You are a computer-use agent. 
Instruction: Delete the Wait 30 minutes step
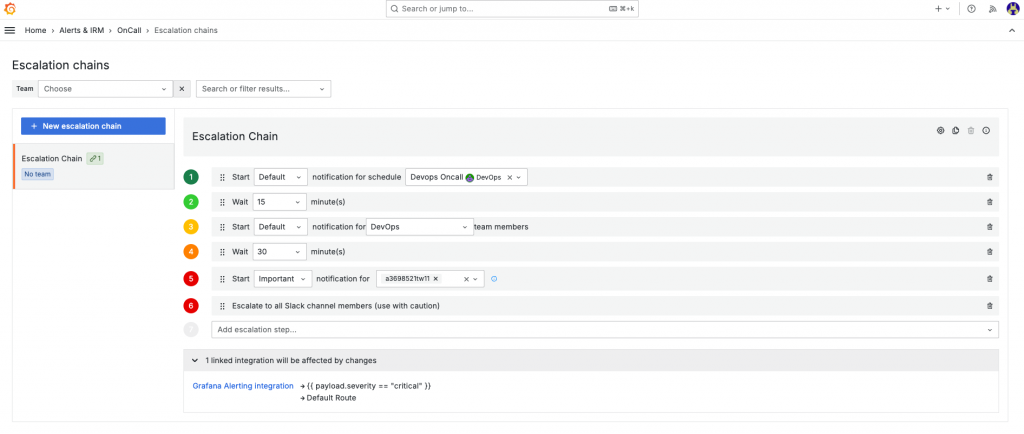(x=989, y=252)
